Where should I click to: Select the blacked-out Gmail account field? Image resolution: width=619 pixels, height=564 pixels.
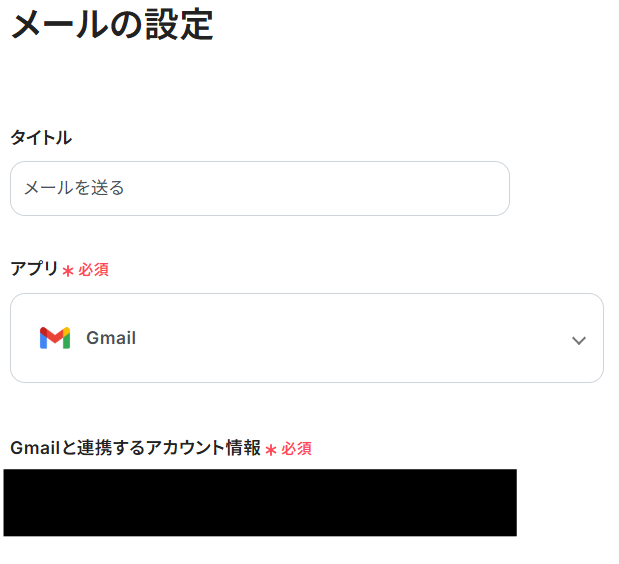point(260,502)
